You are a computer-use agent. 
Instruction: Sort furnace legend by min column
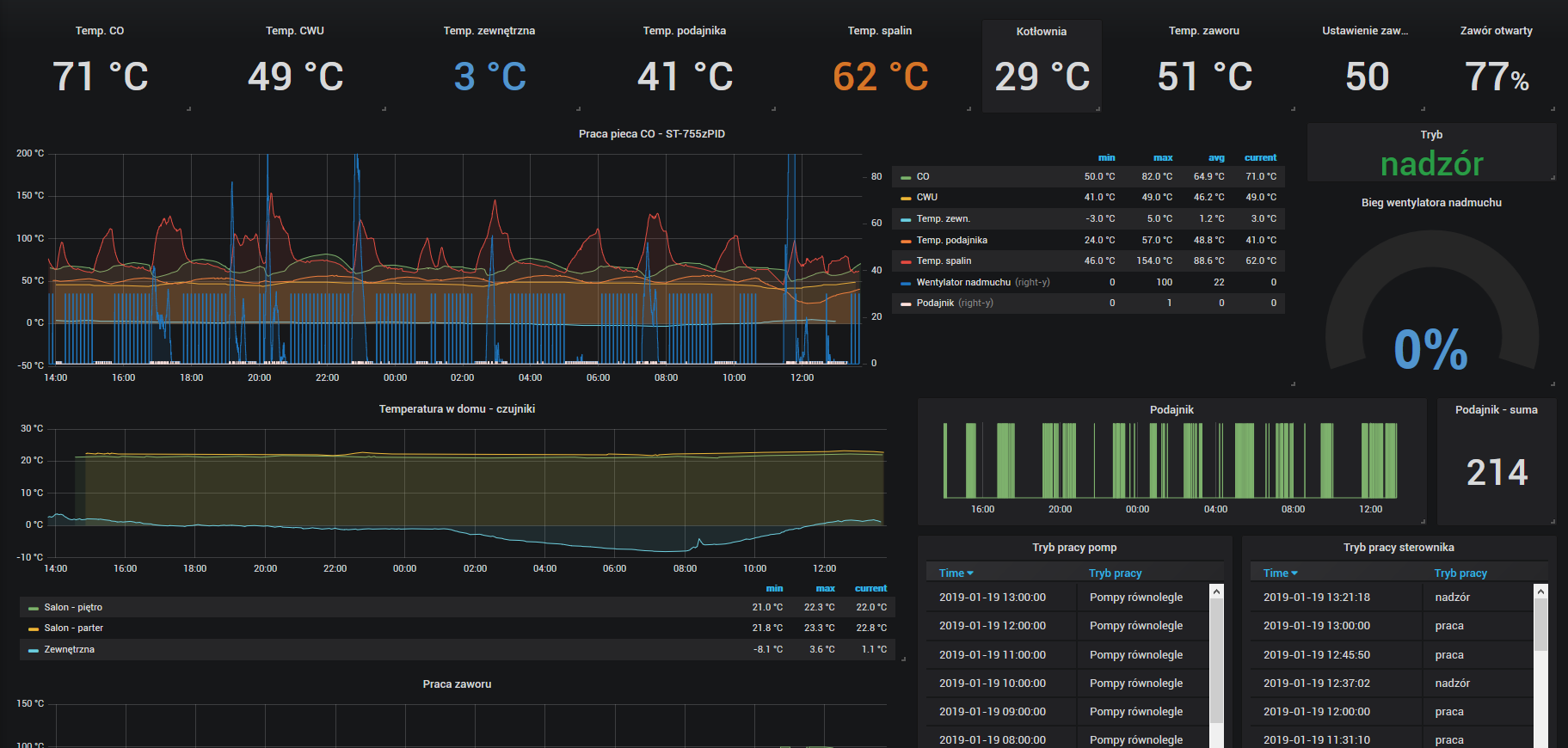pyautogui.click(x=1106, y=158)
